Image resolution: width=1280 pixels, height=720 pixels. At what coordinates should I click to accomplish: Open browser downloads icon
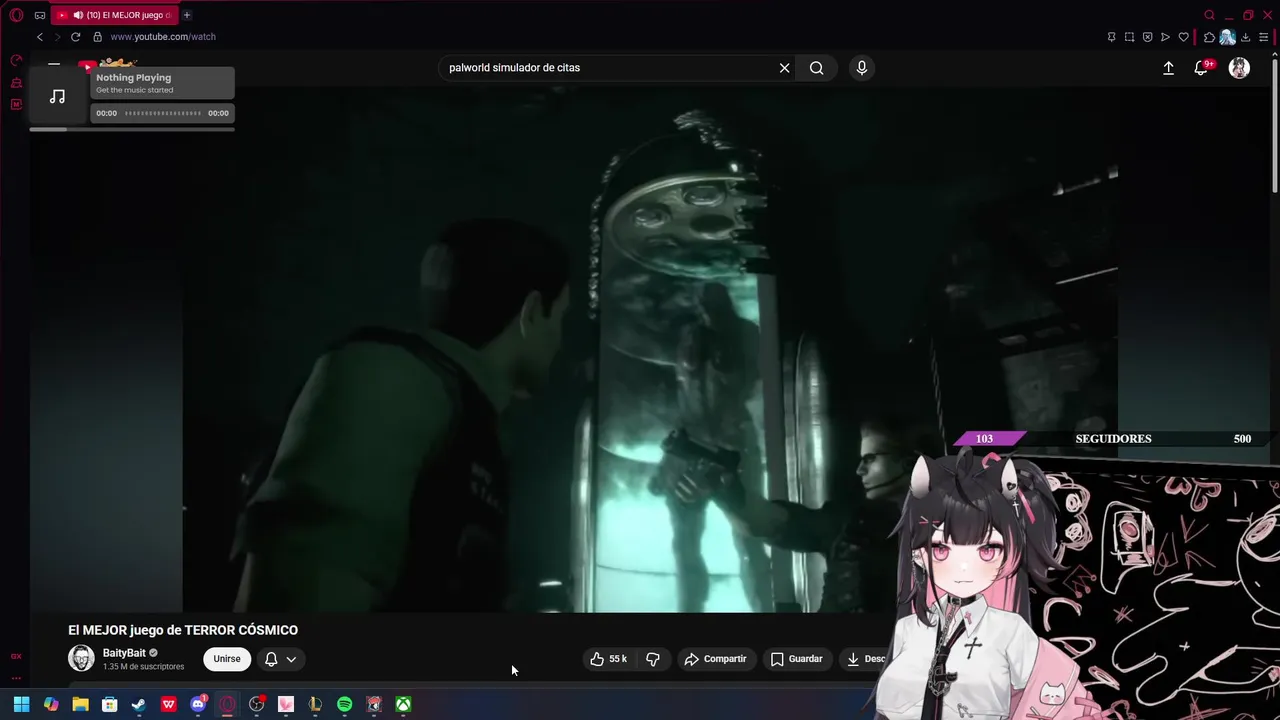1245,37
